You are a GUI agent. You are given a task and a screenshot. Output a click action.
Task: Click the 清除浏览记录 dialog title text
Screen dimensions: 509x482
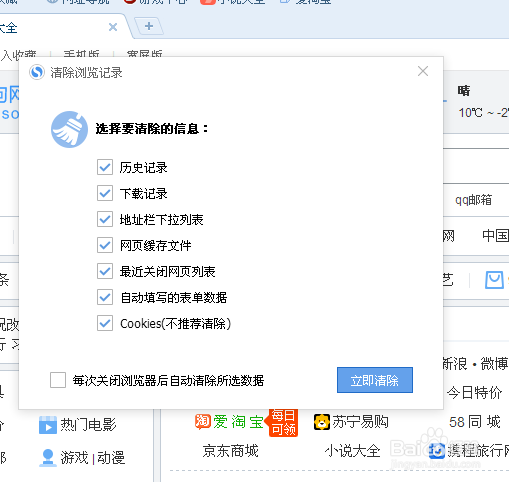click(86, 72)
